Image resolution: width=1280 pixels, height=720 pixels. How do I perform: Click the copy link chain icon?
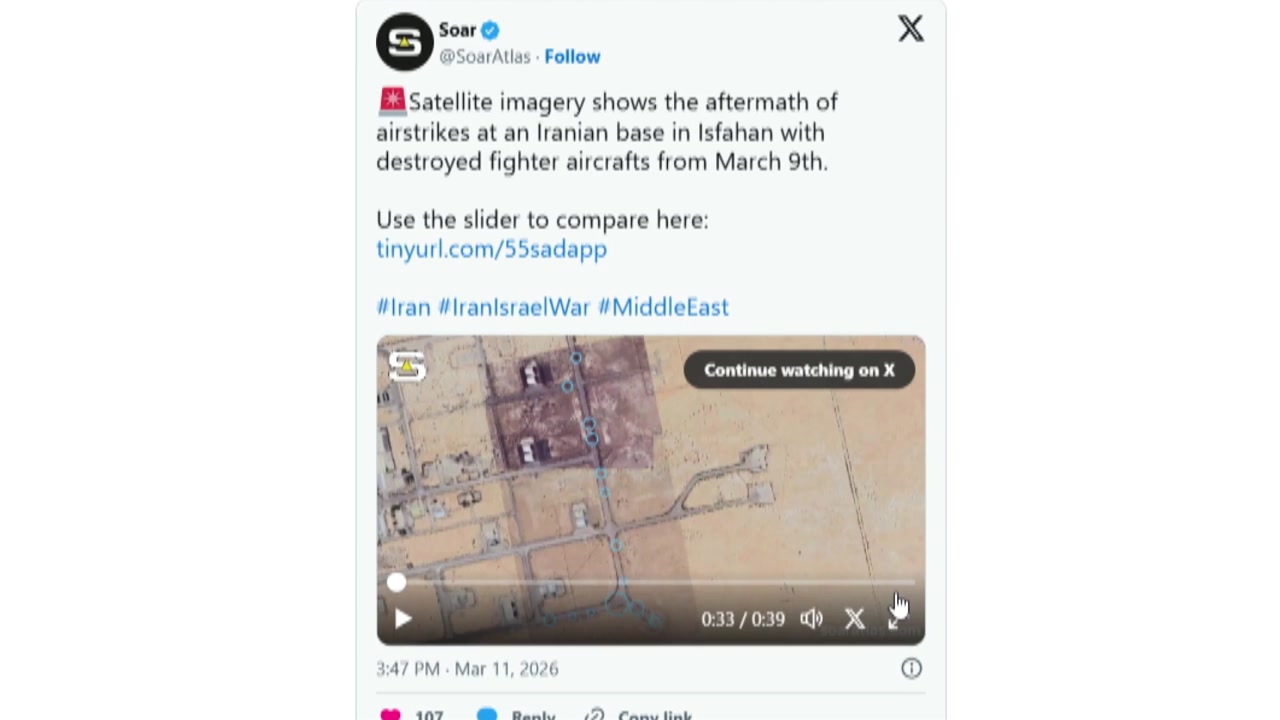tap(595, 714)
